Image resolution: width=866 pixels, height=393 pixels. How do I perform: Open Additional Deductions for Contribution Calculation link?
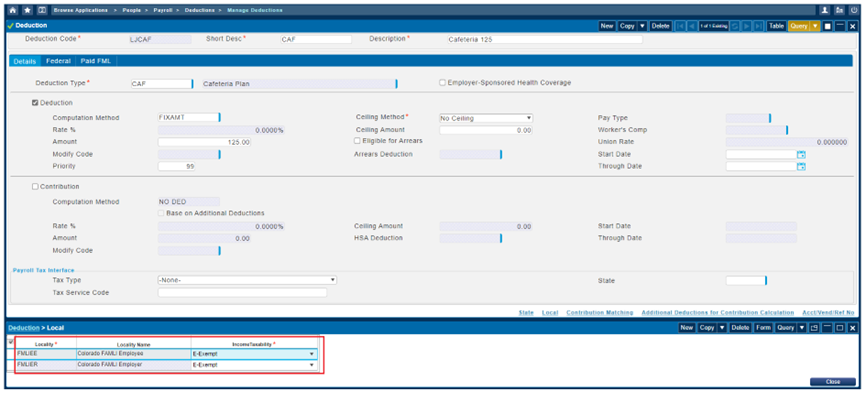pyautogui.click(x=717, y=313)
